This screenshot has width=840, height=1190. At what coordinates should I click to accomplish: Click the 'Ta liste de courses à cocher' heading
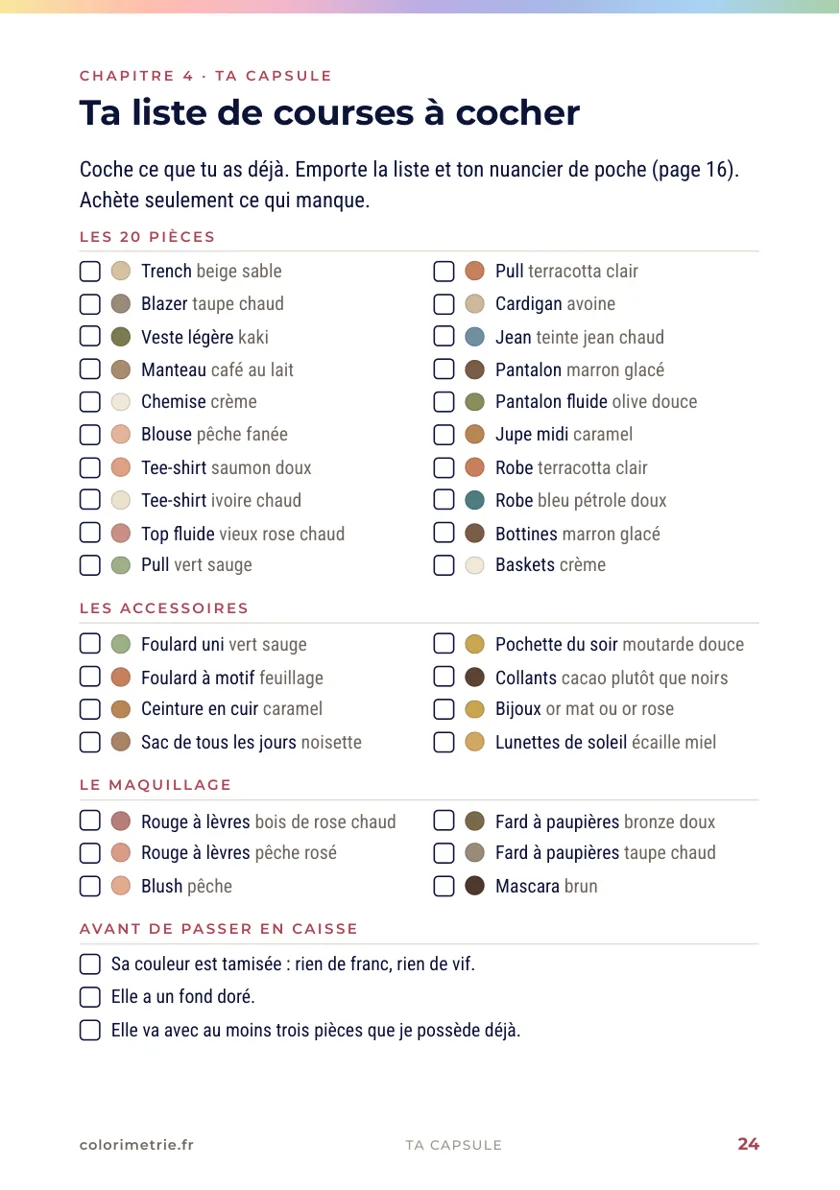tap(329, 113)
